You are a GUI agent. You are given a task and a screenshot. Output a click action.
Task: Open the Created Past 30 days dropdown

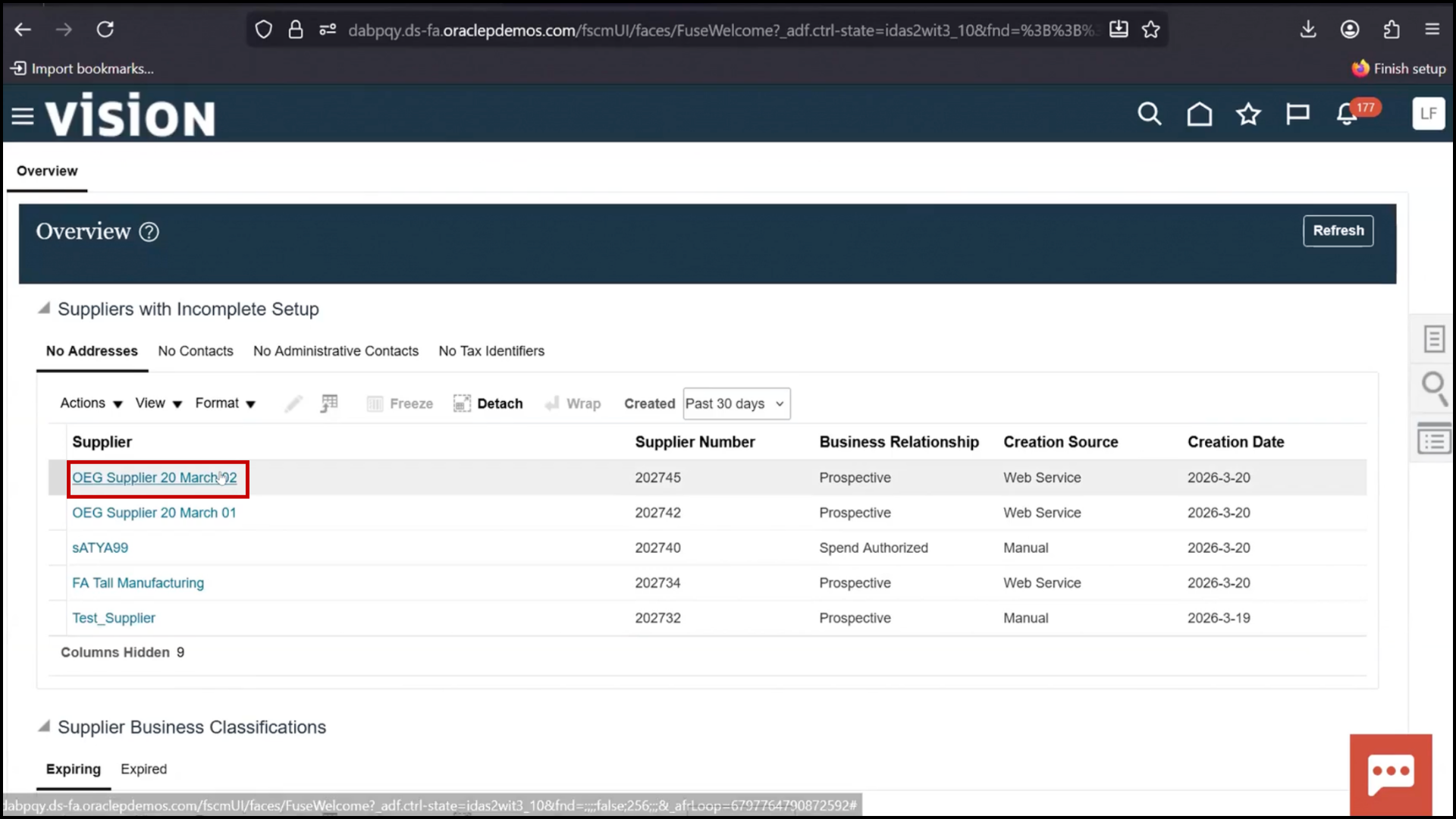[736, 403]
